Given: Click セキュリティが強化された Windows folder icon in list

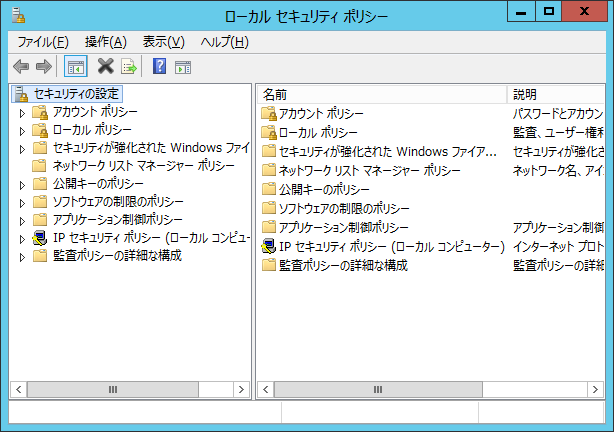Looking at the screenshot, I should click(x=269, y=151).
